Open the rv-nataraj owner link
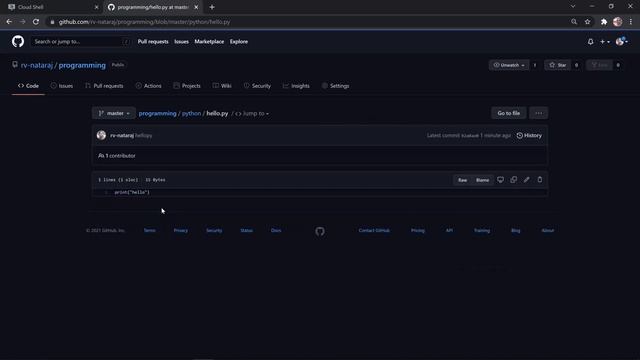Screen dimensions: 640x360 tap(37, 65)
